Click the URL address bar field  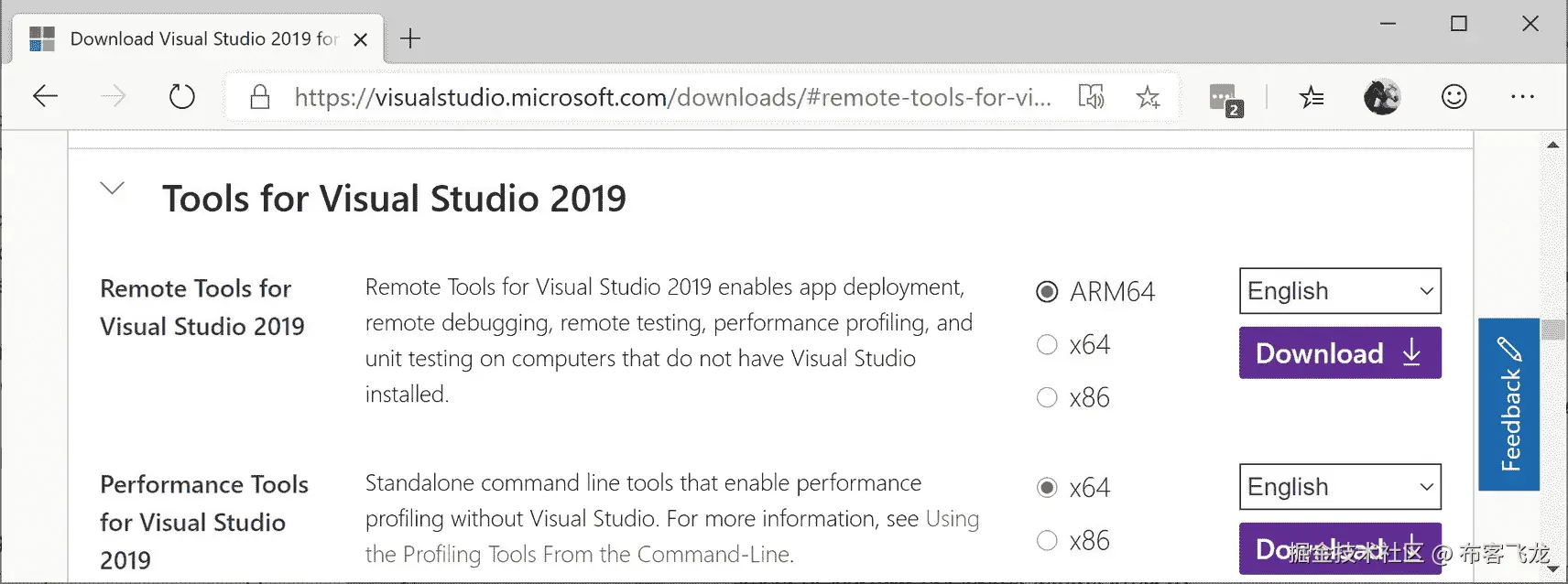[671, 97]
